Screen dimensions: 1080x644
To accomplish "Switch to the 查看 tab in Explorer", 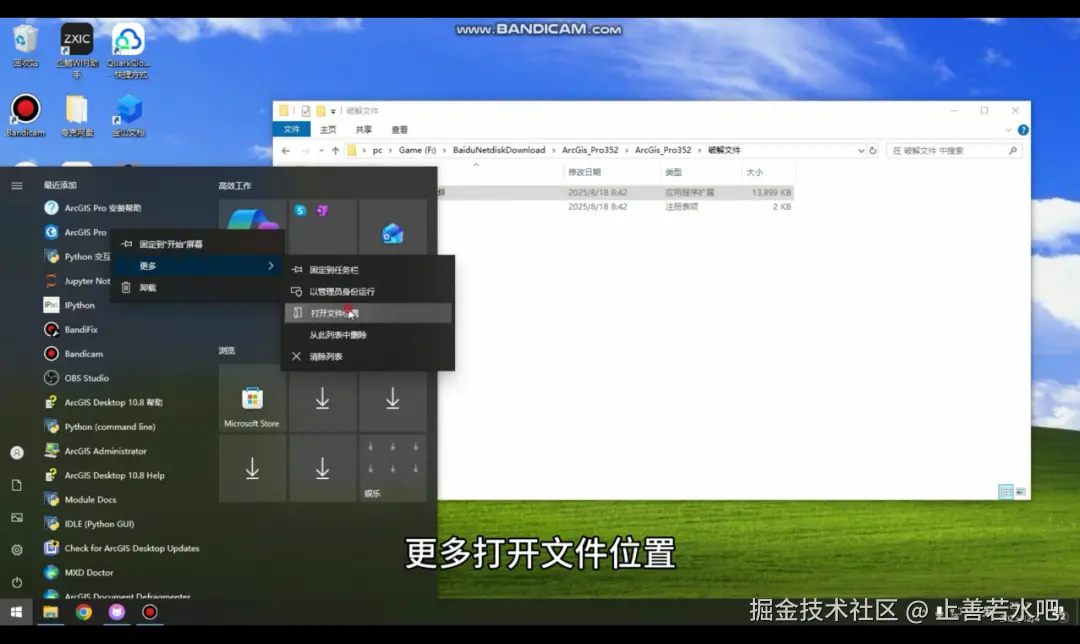I will click(401, 130).
